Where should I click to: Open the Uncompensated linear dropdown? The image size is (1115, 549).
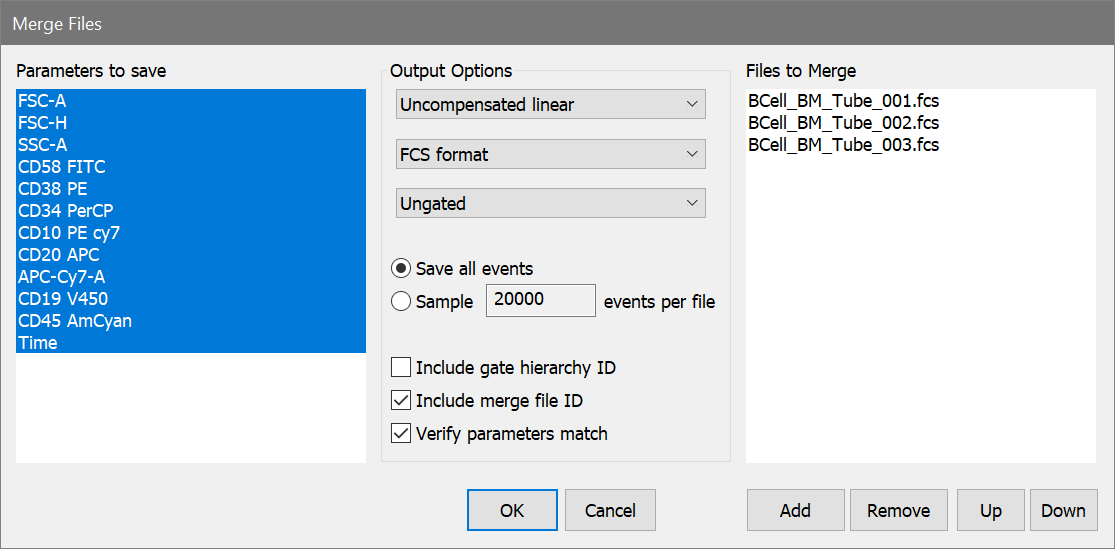click(551, 104)
